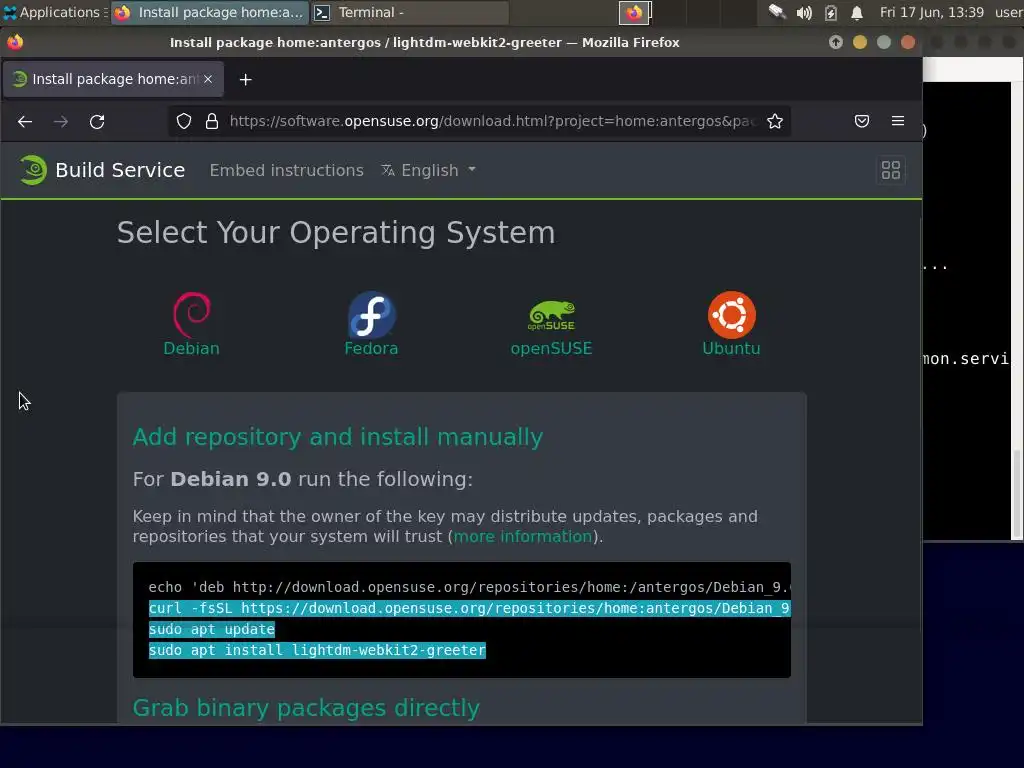
Task: Click the For Debian 9.0 instruction text
Action: pos(302,479)
